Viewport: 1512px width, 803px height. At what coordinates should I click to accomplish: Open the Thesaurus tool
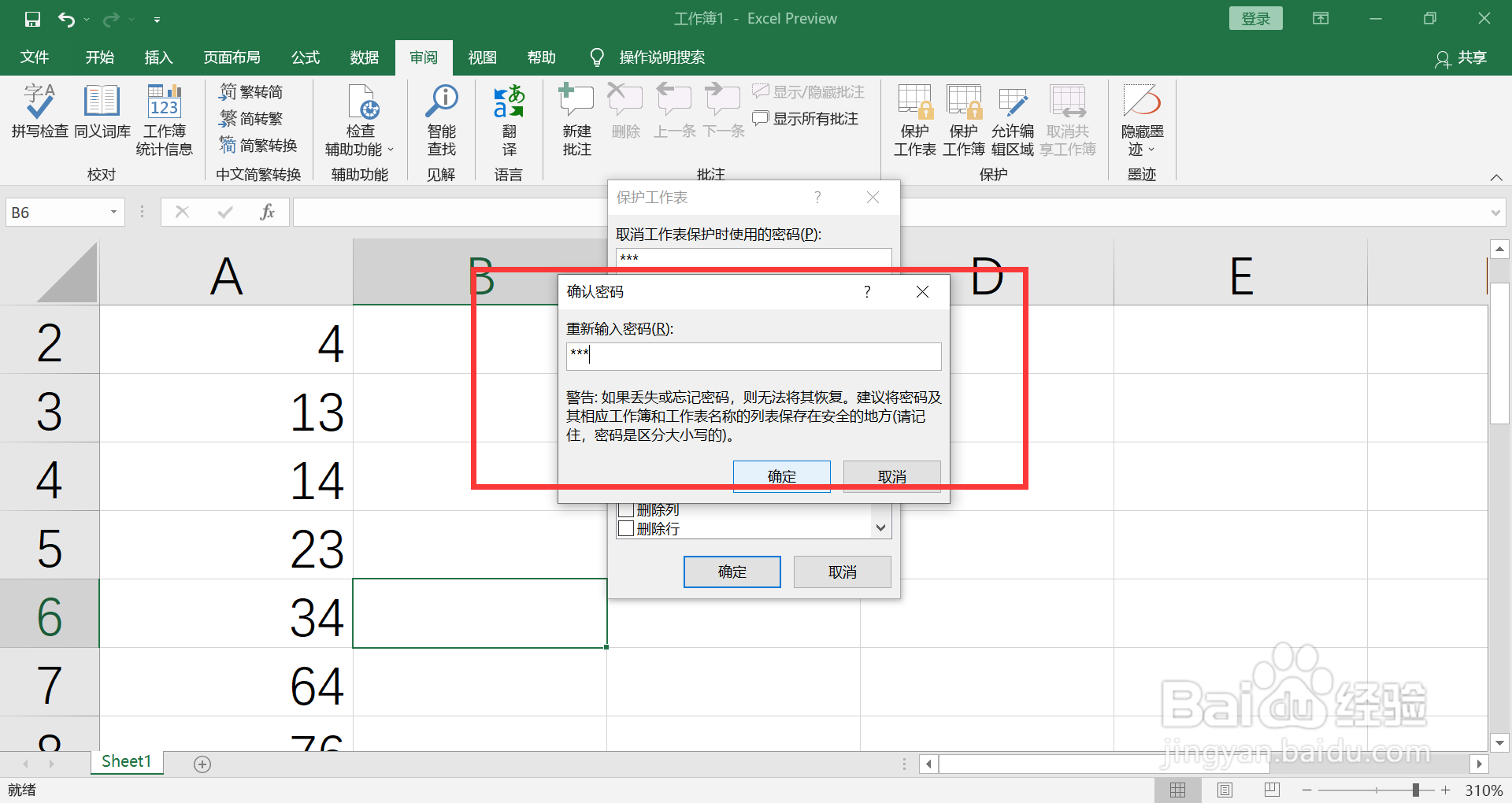pos(102,111)
